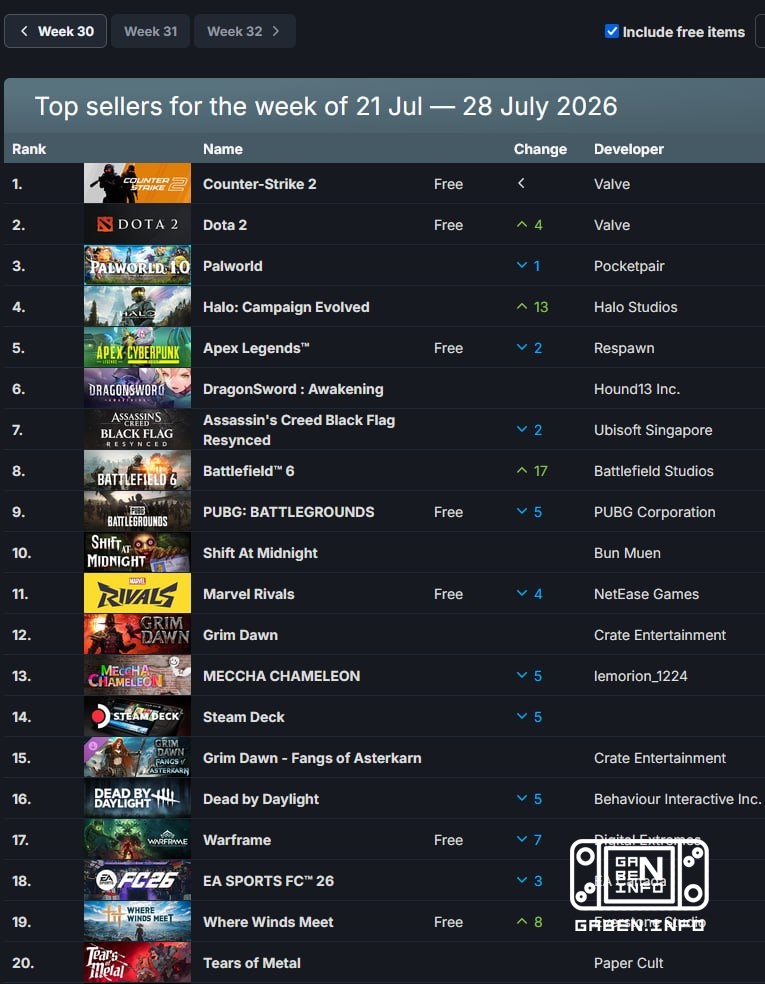Click the Warframe capsule image
The height and width of the screenshot is (984, 765).
coord(137,839)
